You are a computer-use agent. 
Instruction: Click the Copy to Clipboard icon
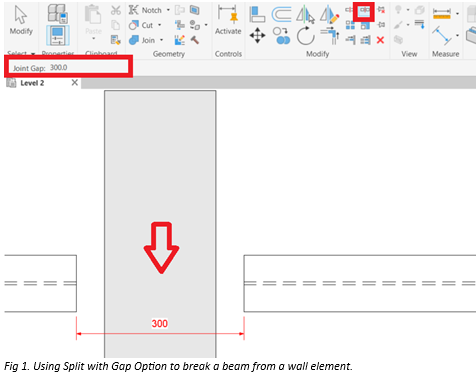(x=115, y=25)
